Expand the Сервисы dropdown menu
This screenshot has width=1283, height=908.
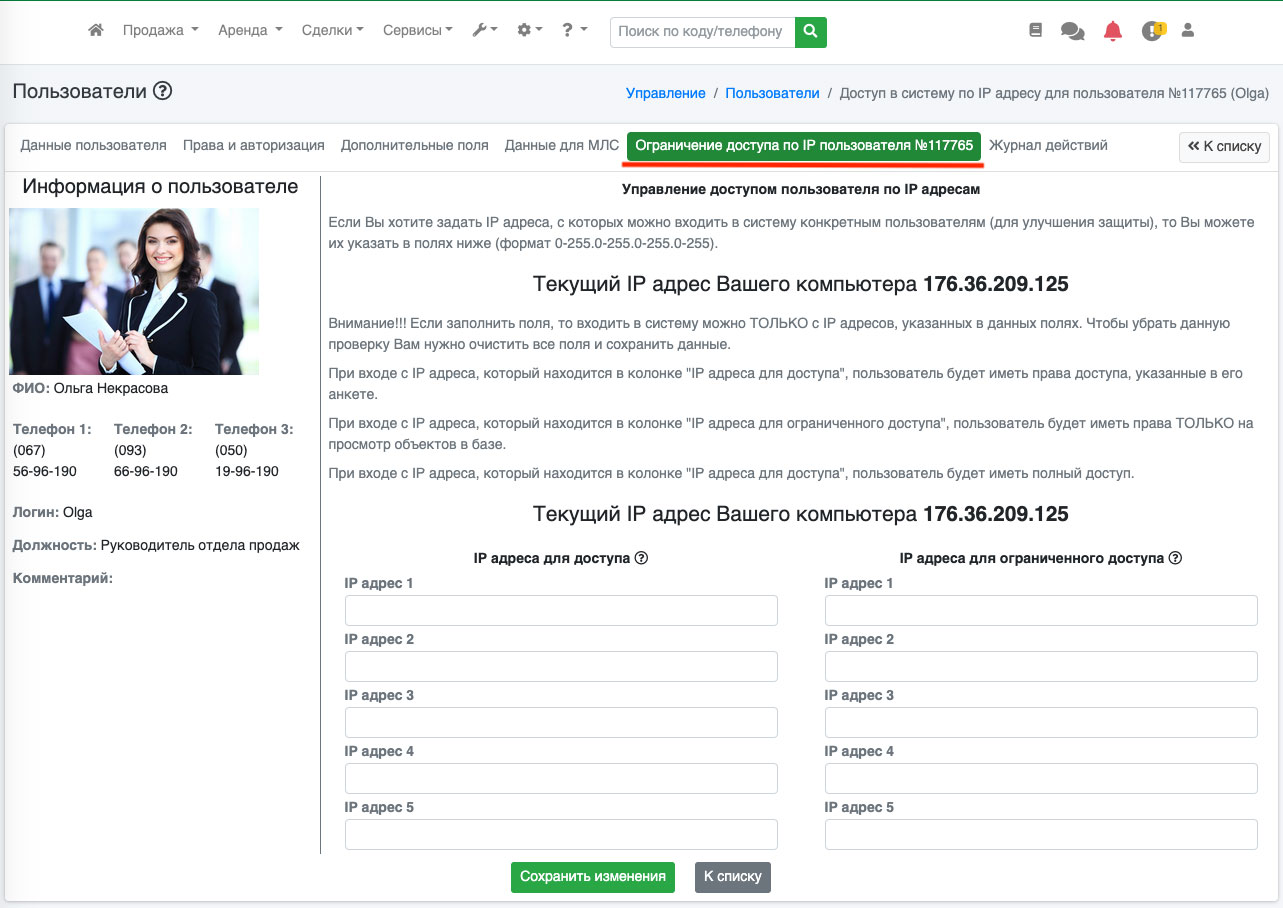[418, 31]
